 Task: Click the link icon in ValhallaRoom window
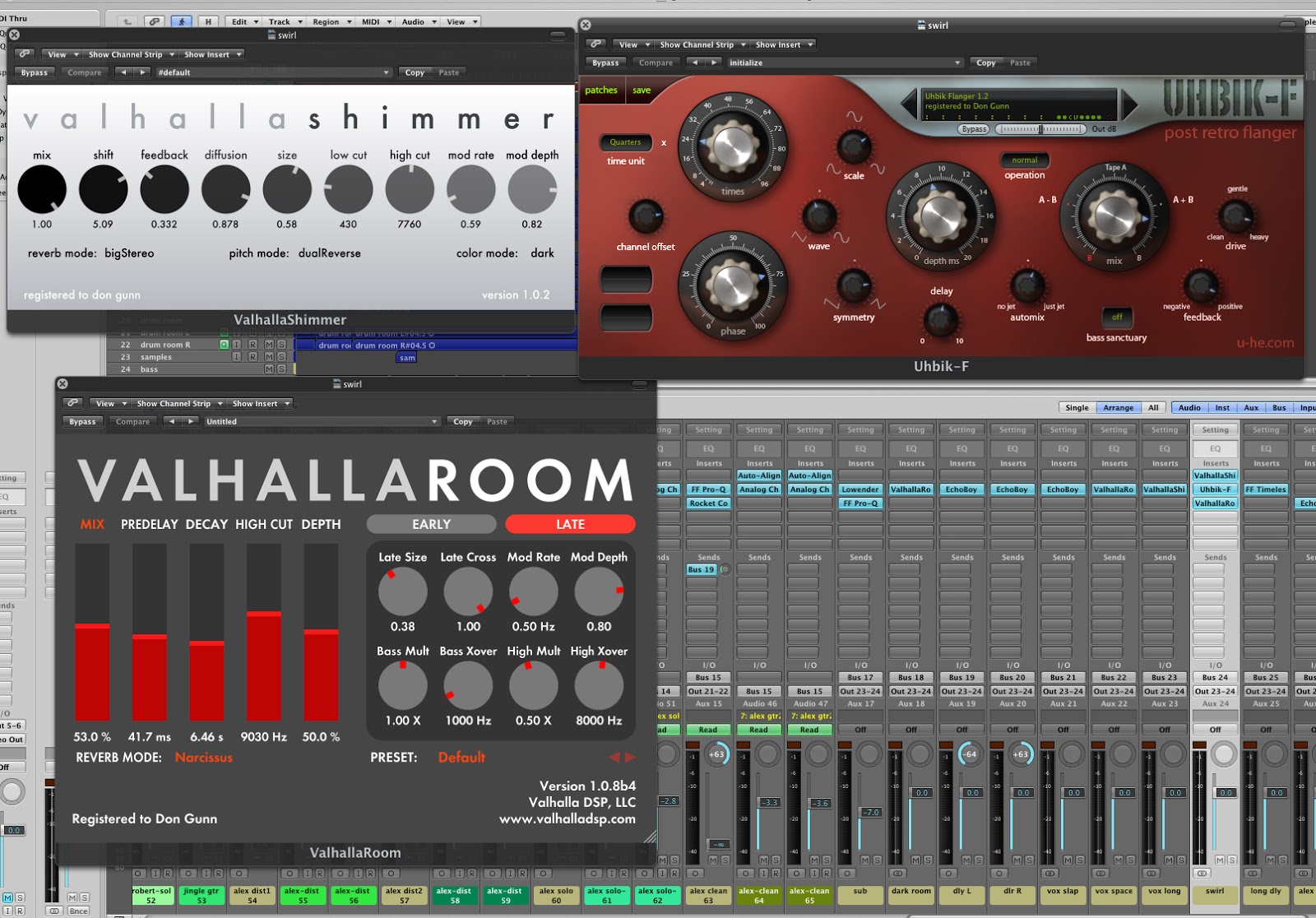coord(72,403)
